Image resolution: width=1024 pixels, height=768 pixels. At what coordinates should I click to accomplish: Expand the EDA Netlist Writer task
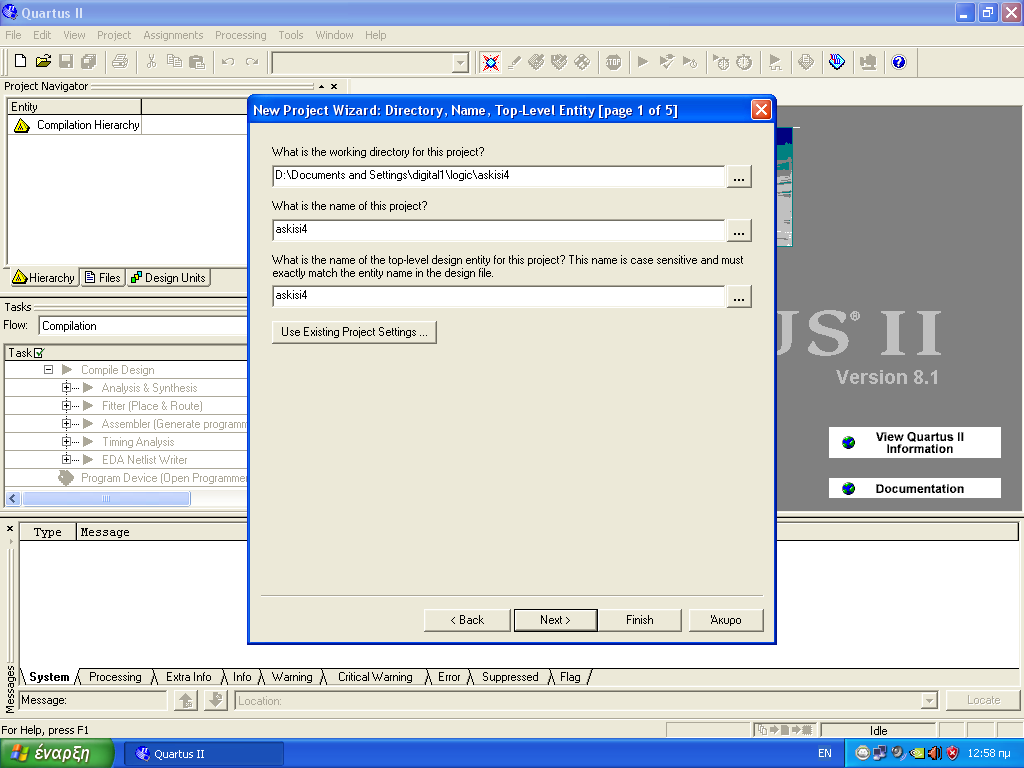[x=67, y=460]
